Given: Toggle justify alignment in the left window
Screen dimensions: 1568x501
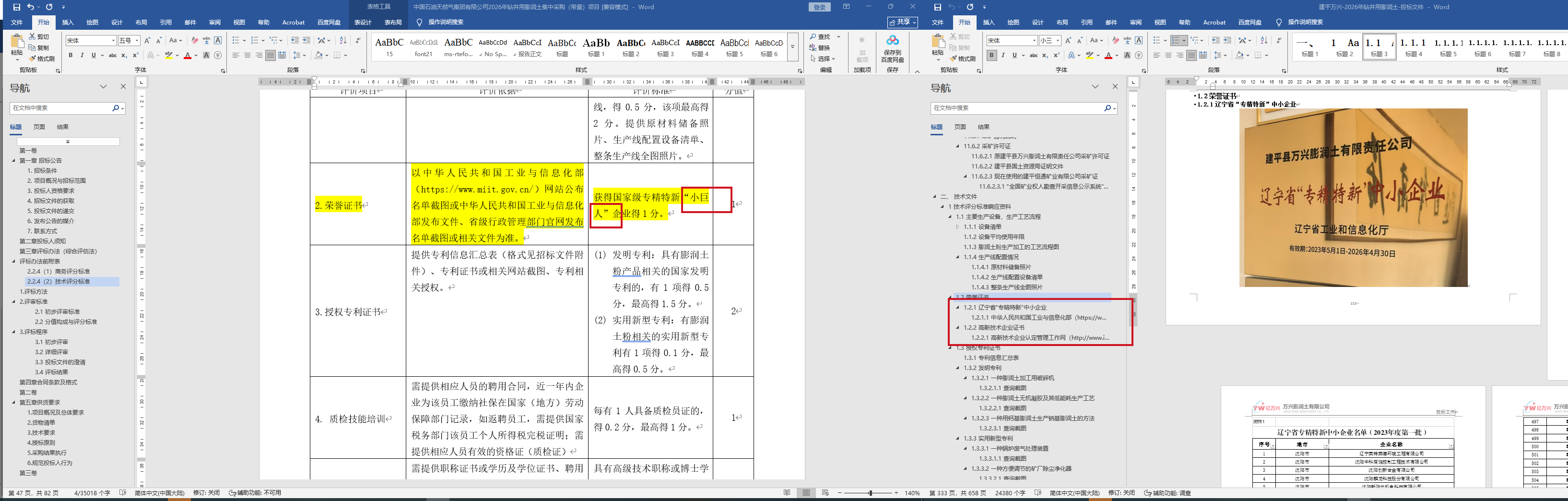Looking at the screenshot, I should point(270,55).
